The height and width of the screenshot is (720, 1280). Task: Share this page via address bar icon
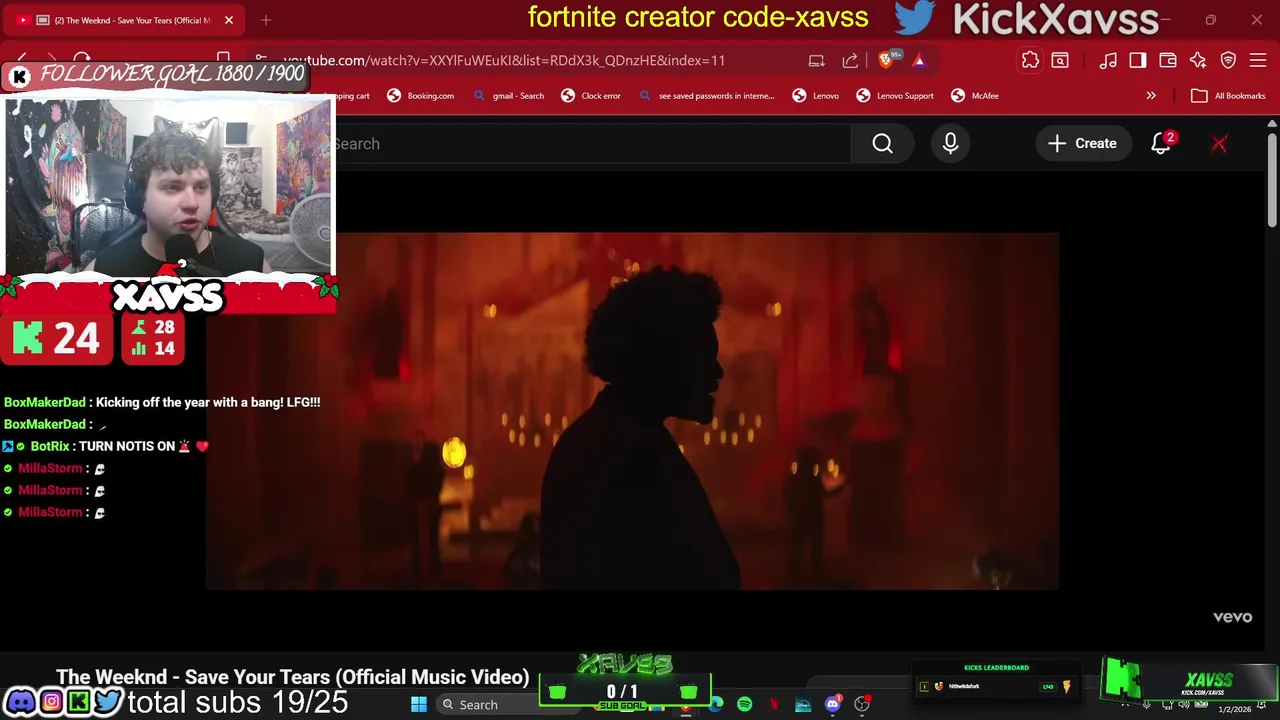tap(850, 60)
